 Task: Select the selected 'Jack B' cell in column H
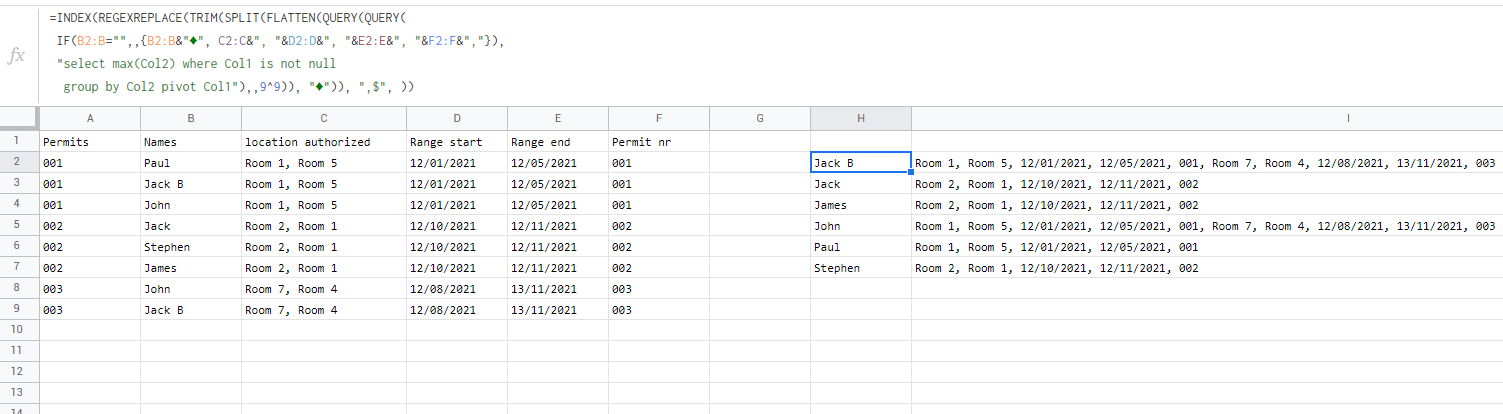(861, 162)
